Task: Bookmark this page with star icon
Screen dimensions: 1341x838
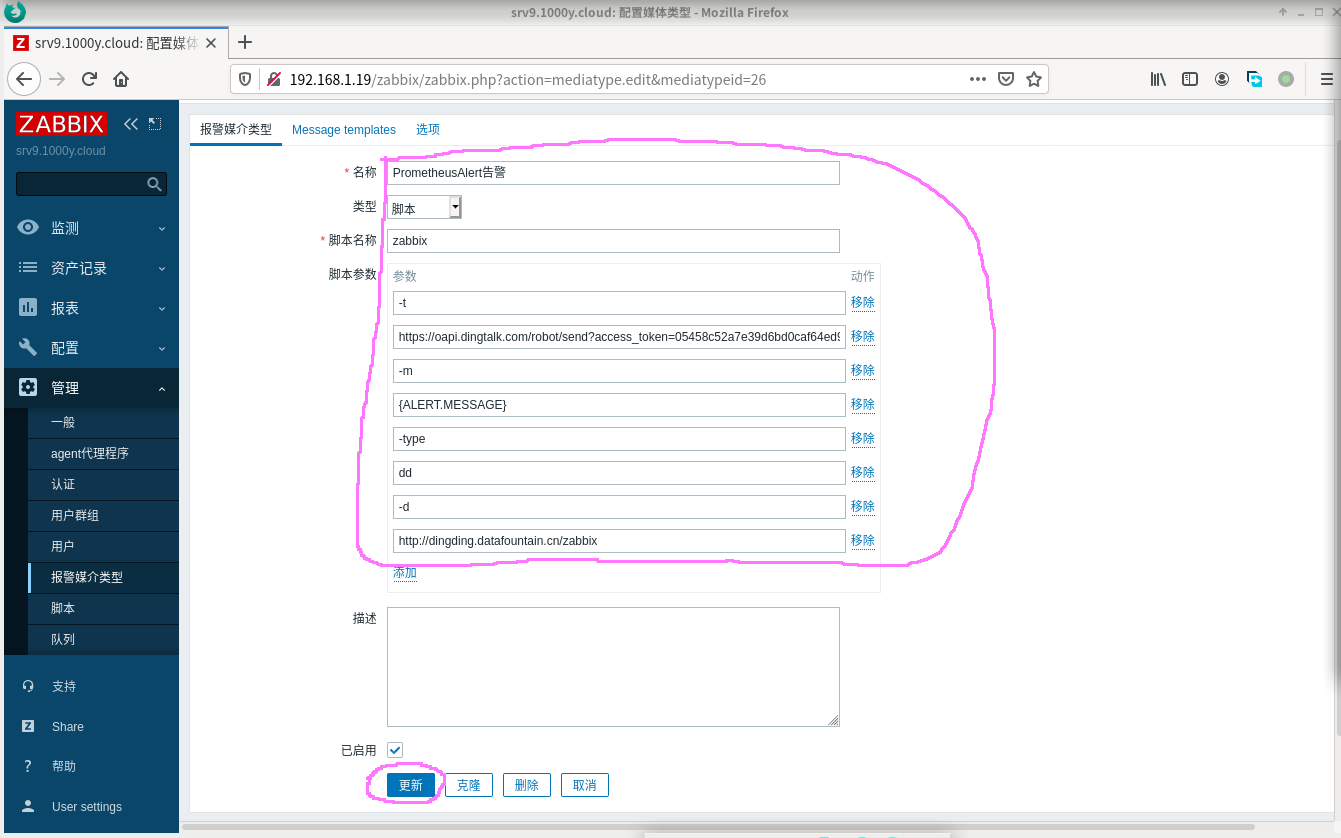Action: point(1034,79)
